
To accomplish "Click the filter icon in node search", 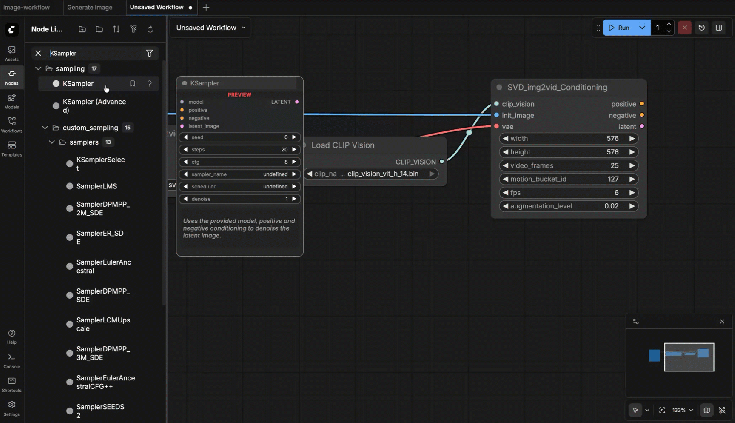I will point(149,53).
